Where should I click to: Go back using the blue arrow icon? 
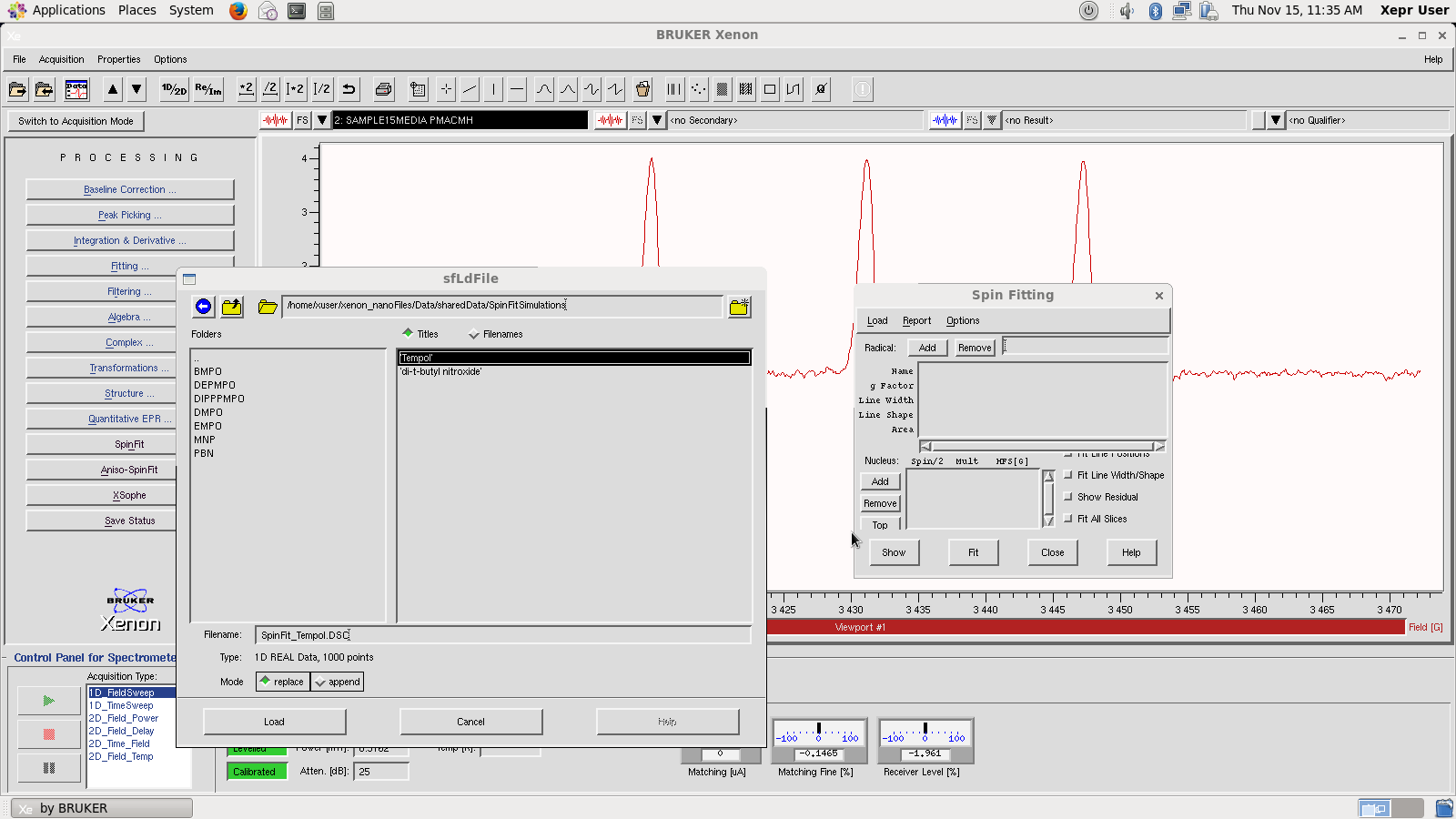point(203,307)
